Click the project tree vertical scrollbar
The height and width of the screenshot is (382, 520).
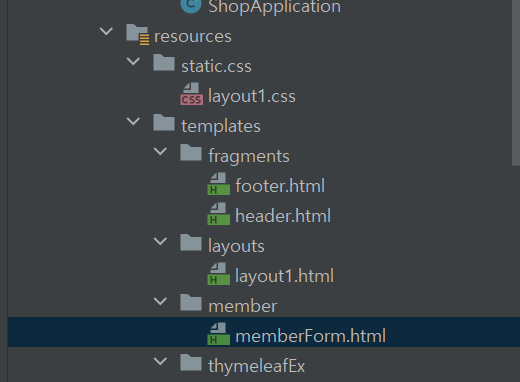[516, 83]
